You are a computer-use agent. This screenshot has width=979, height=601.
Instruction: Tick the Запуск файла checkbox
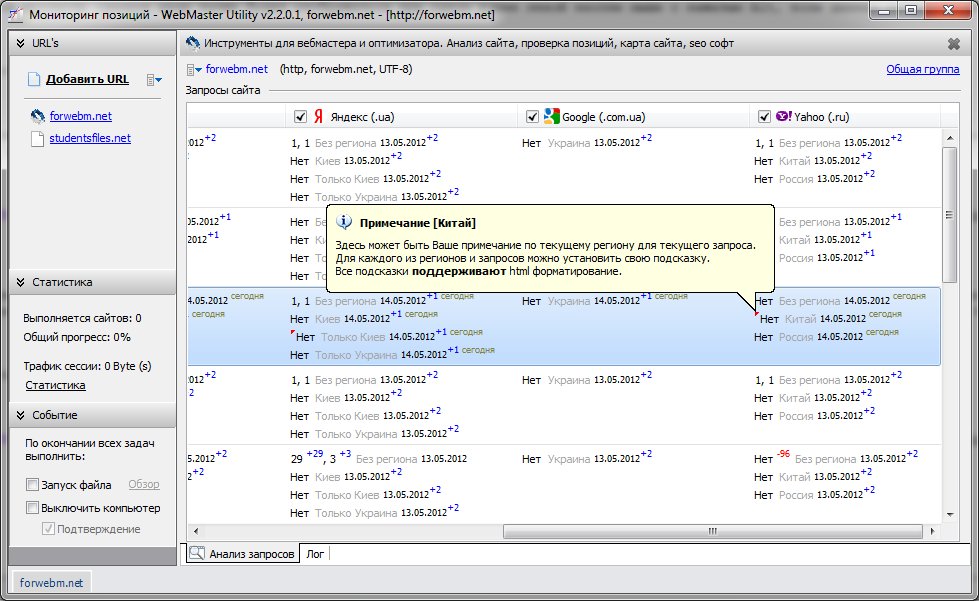(x=32, y=485)
